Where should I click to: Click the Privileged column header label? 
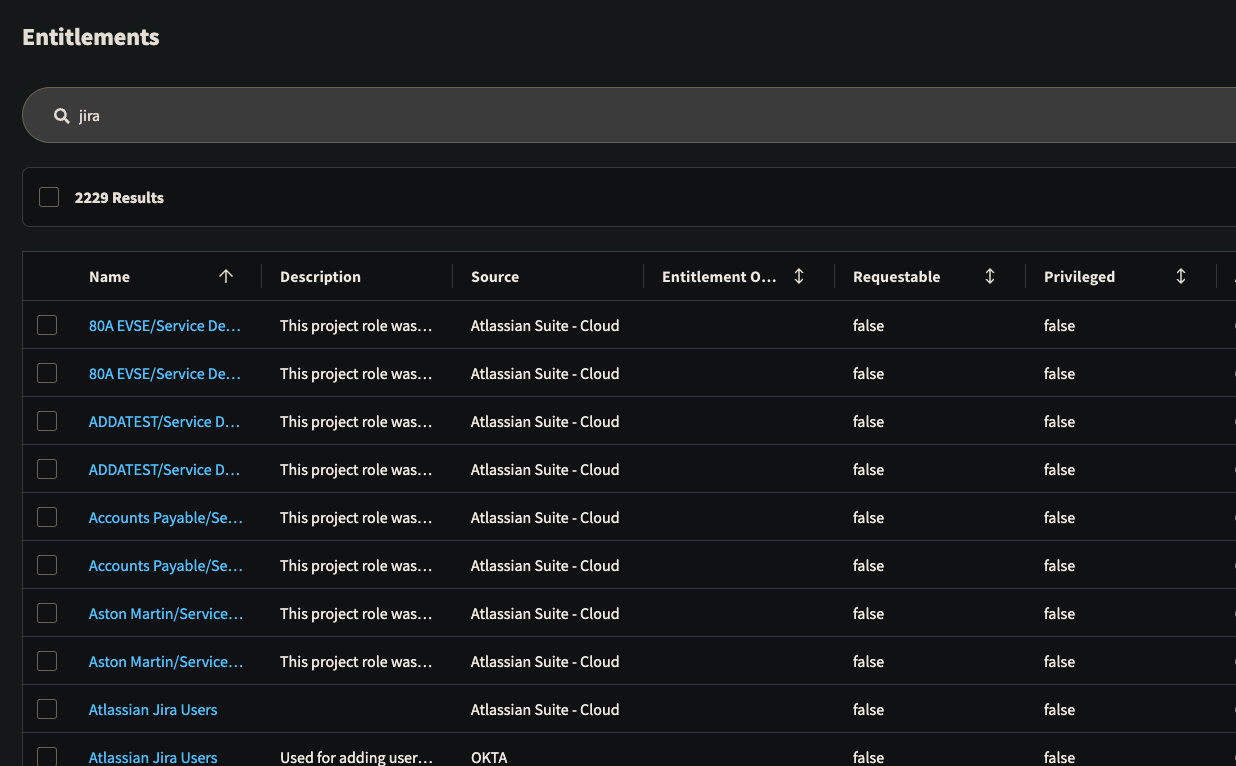[1079, 277]
